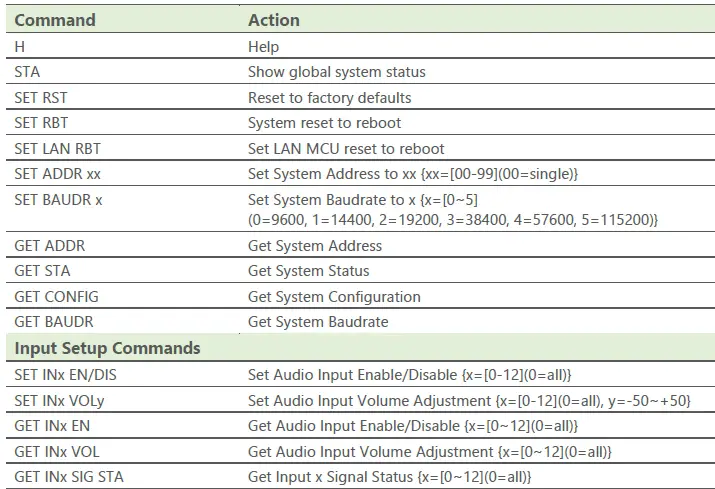Screen dimensions: 715x489
Task: Click the Input Setup Commands section heading
Action: point(107,348)
